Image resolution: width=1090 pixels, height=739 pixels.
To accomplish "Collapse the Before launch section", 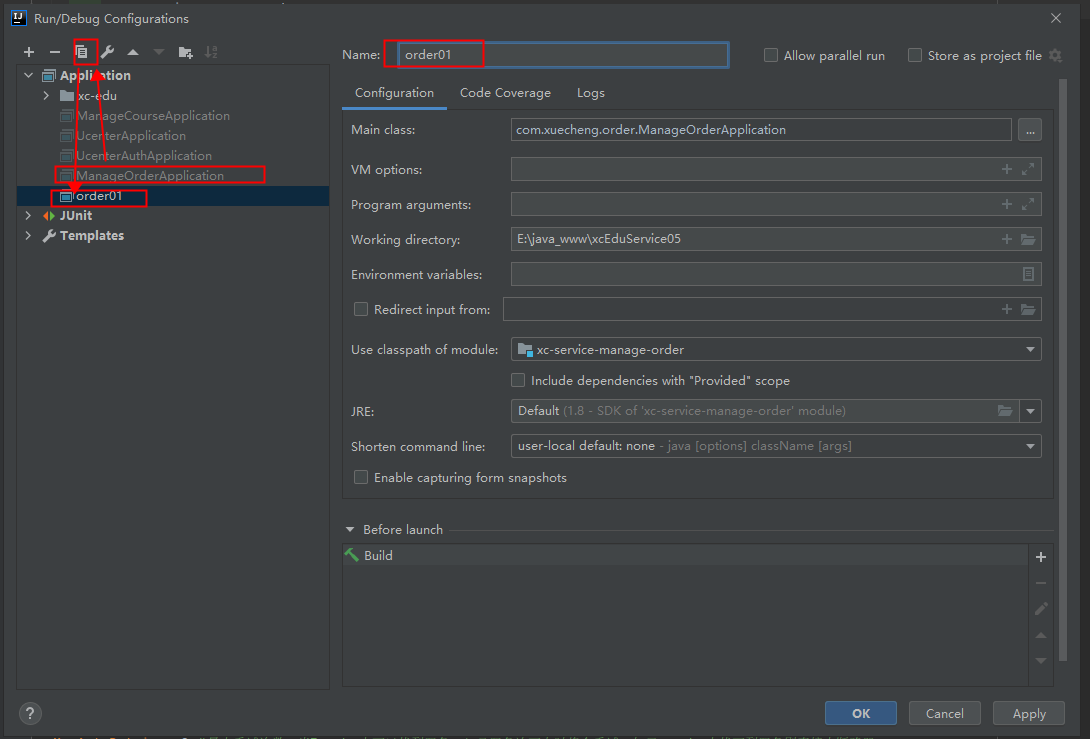I will click(x=350, y=530).
